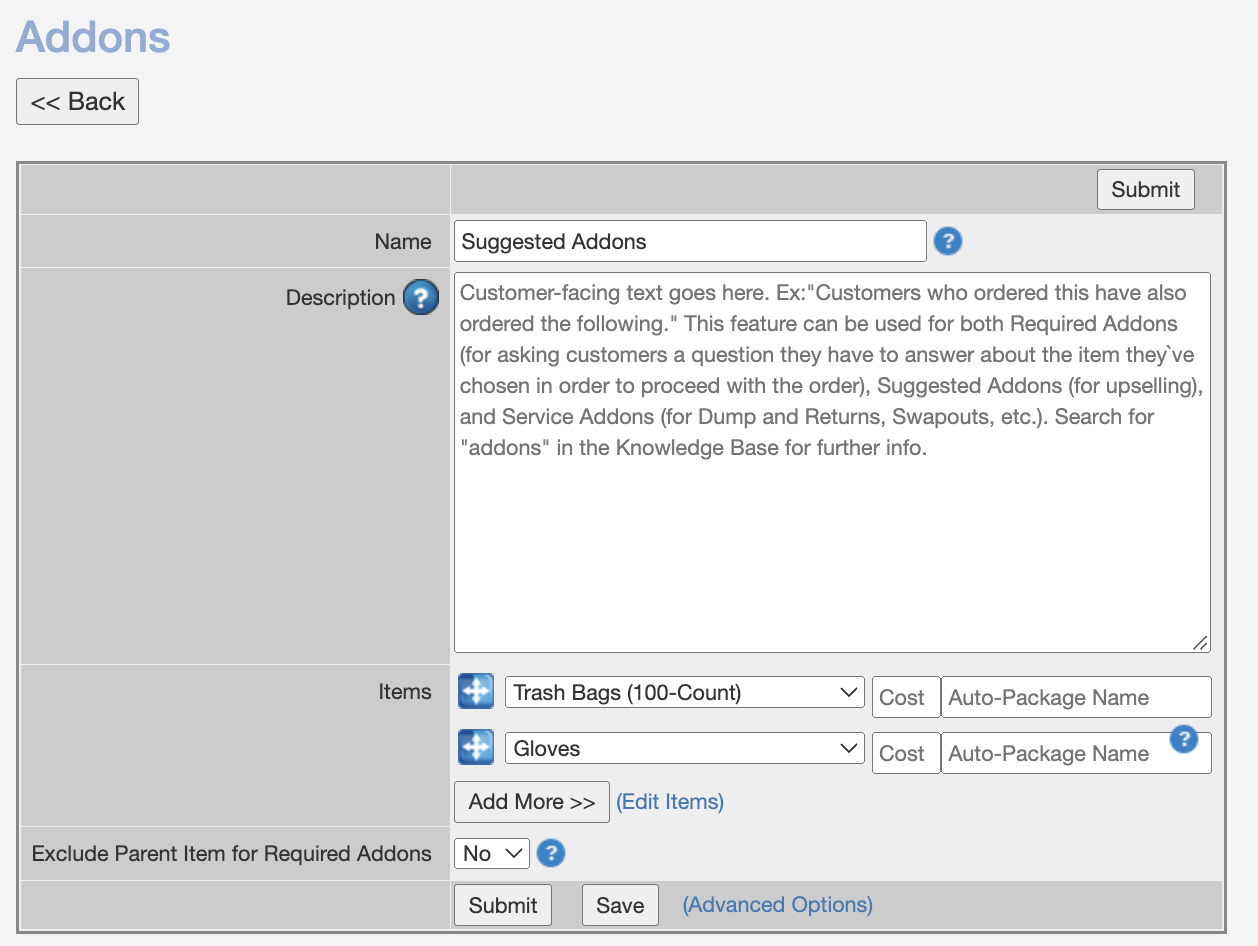Click the Cost field in the Trash Bags row
Image resolution: width=1258 pixels, height=946 pixels.
(906, 698)
